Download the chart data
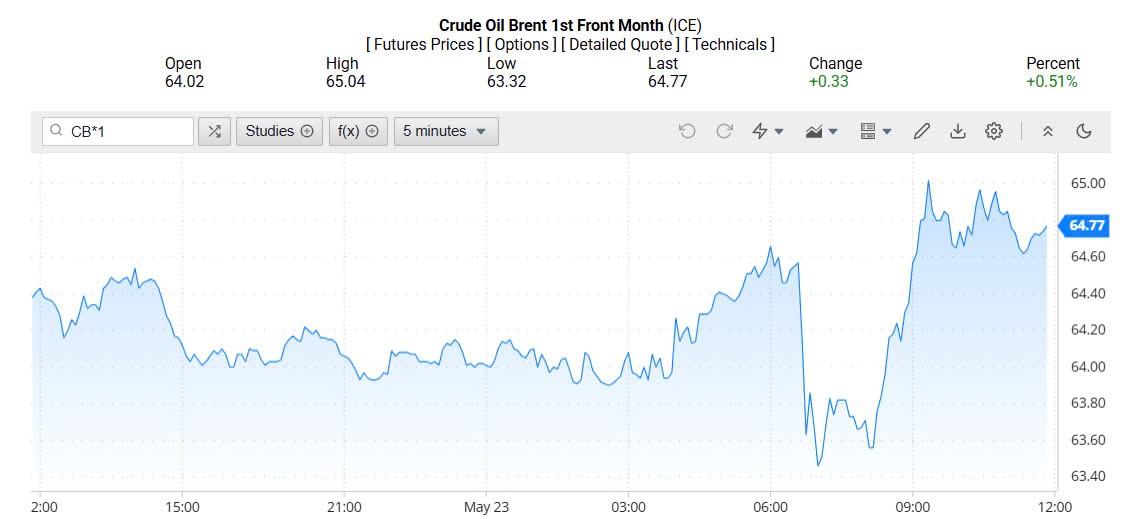The width and height of the screenshot is (1129, 519). coord(958,131)
